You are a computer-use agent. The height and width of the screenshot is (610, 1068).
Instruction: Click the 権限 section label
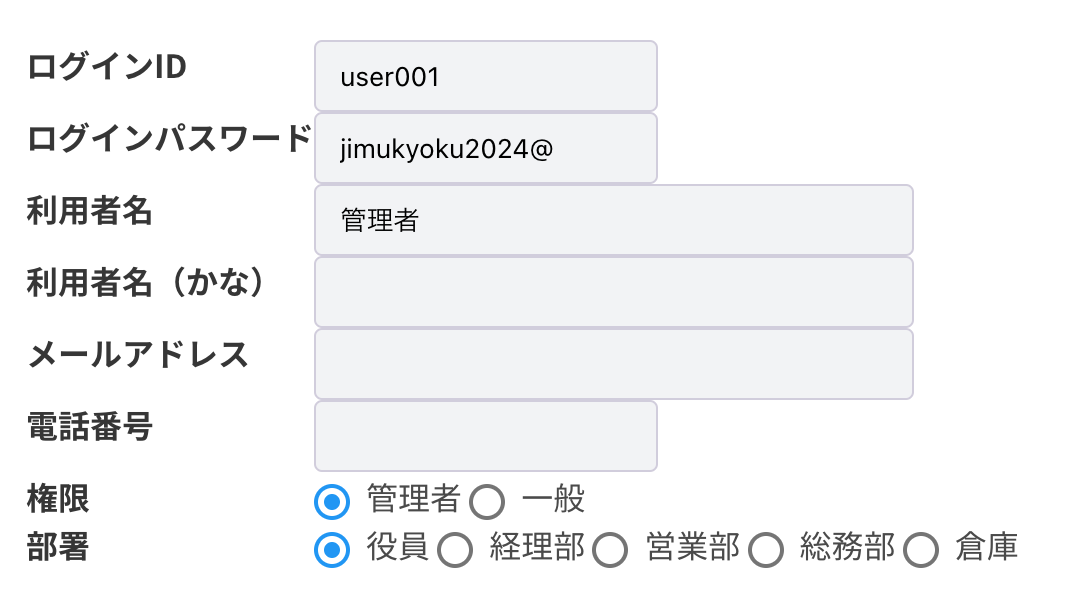tap(58, 497)
